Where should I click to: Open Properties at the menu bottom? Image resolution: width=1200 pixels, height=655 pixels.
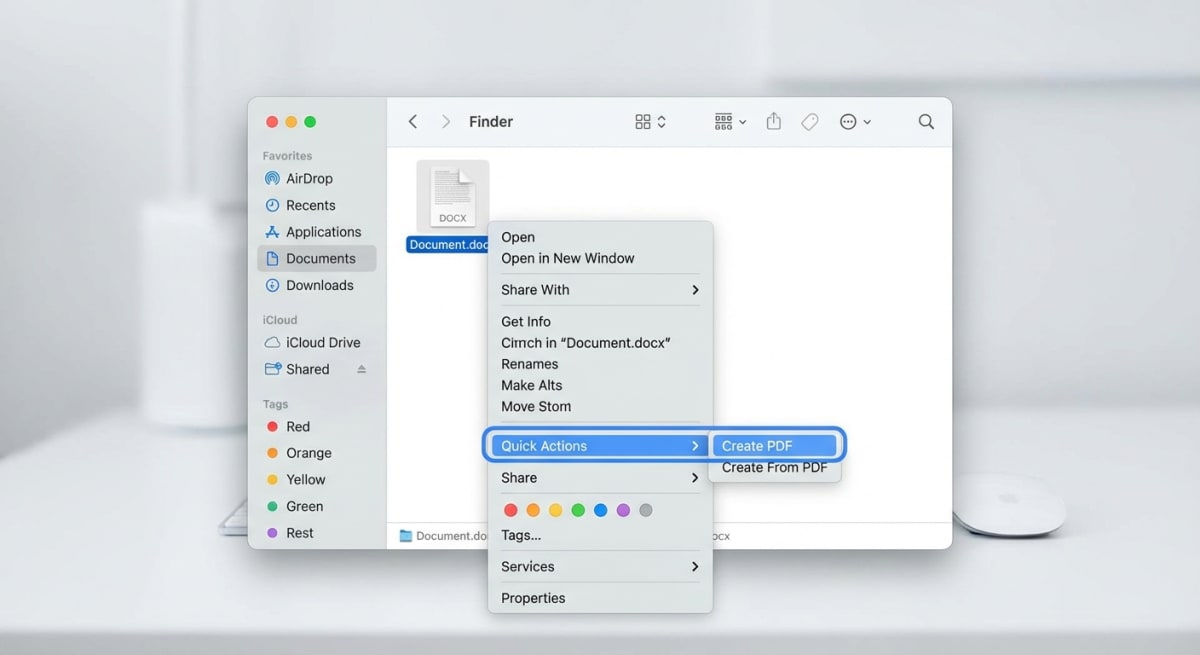[x=532, y=597]
